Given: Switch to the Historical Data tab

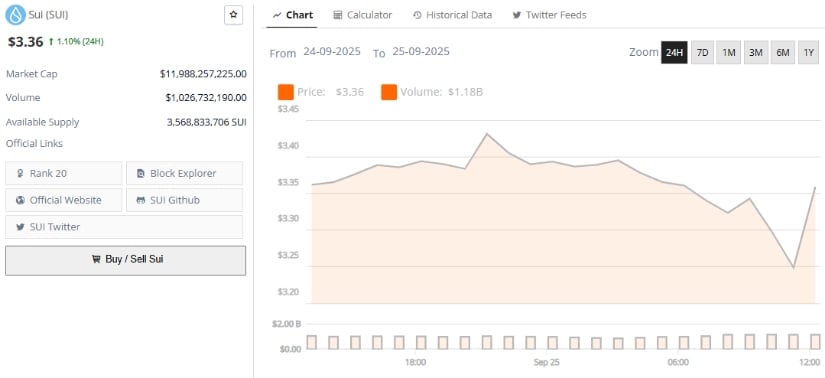Looking at the screenshot, I should pos(452,15).
